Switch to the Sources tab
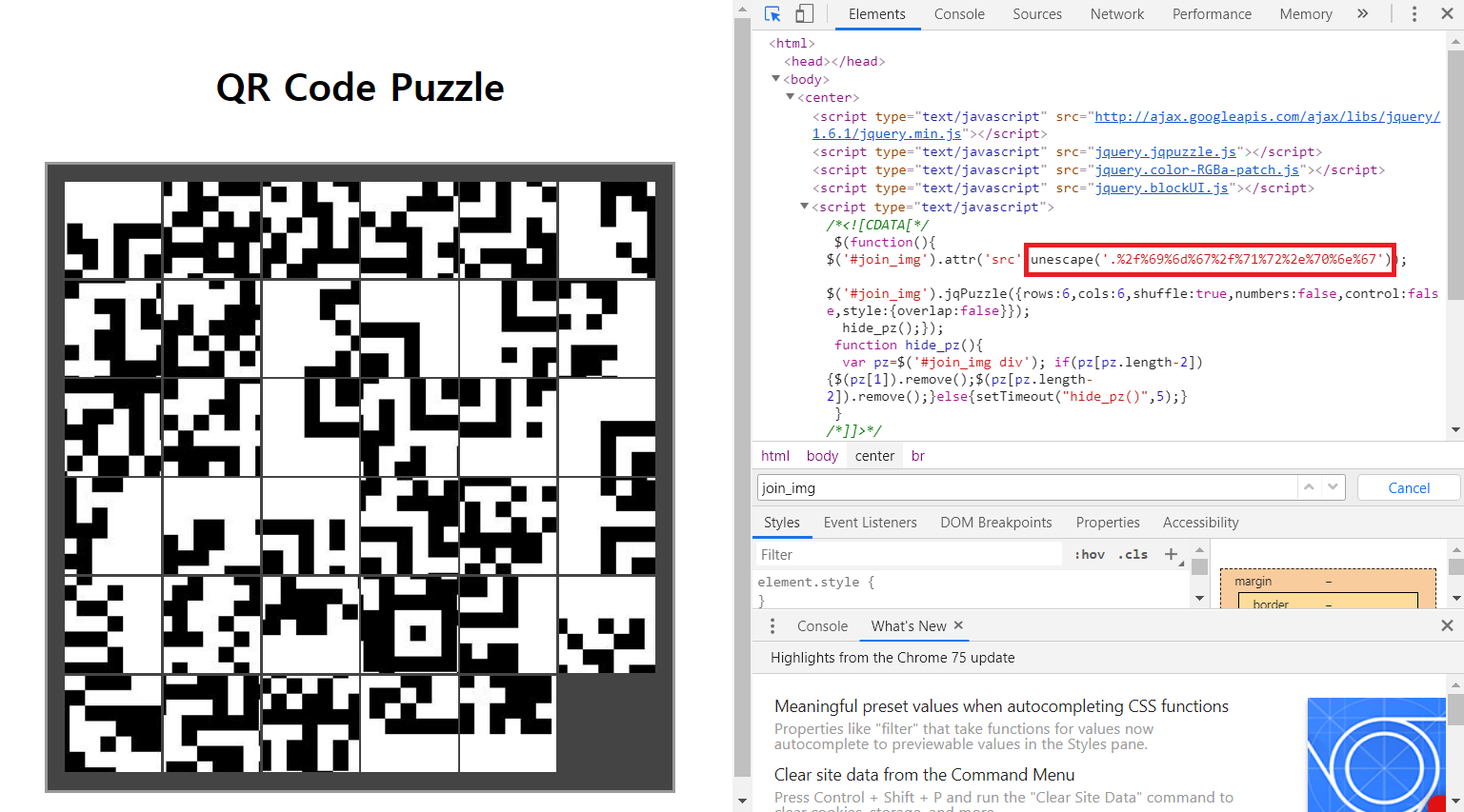The width and height of the screenshot is (1464, 812). [x=1037, y=14]
